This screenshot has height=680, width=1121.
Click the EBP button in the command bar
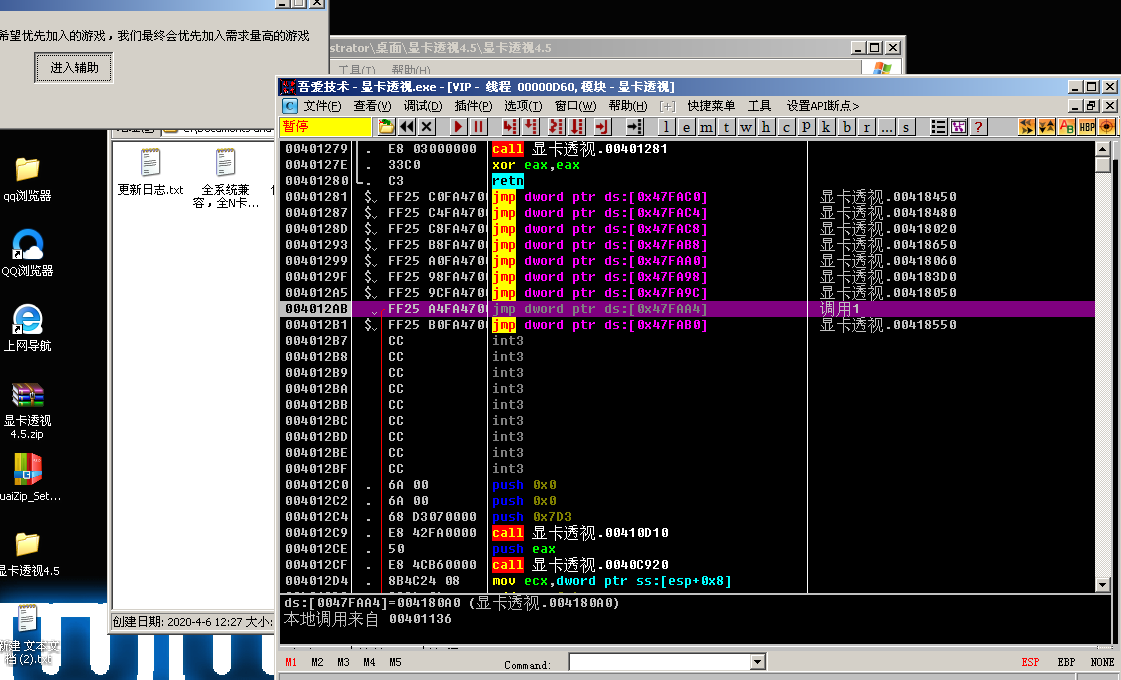(x=1066, y=662)
